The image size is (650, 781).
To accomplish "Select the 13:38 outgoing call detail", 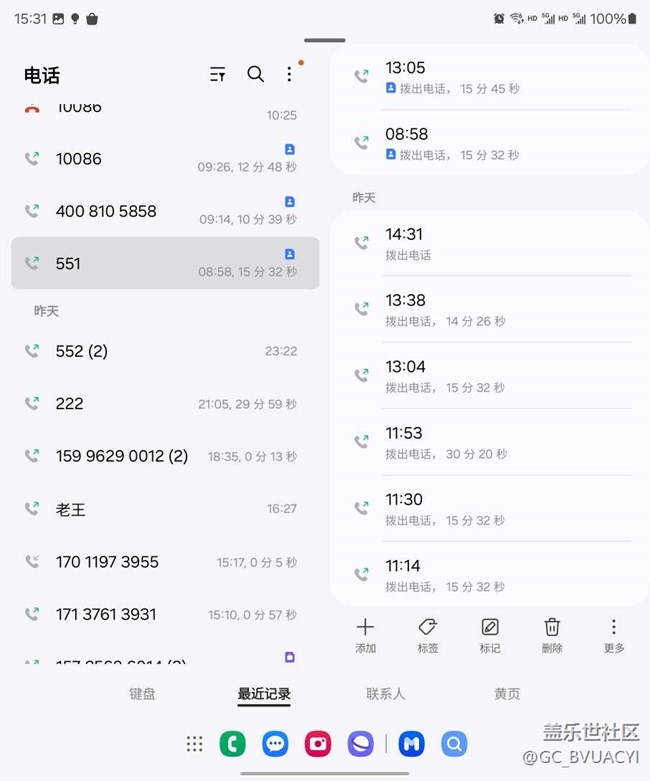I will point(490,309).
